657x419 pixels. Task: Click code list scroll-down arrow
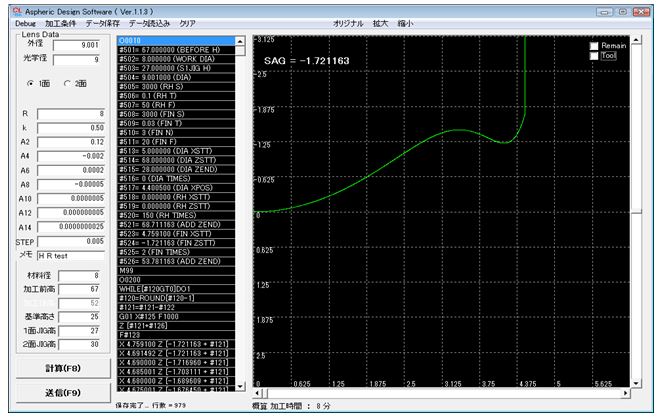click(240, 386)
